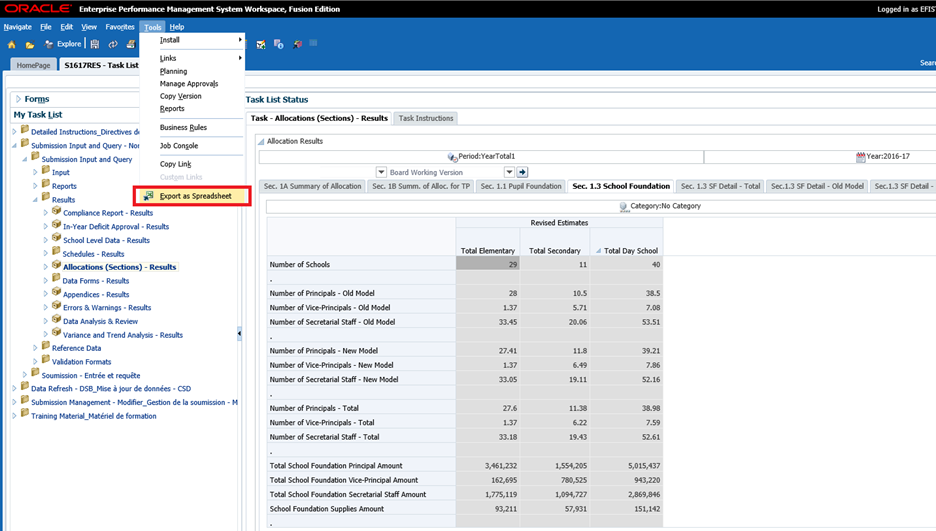Select Business Rules in the Tools menu
Viewport: 936px width, 531px height.
coord(183,128)
